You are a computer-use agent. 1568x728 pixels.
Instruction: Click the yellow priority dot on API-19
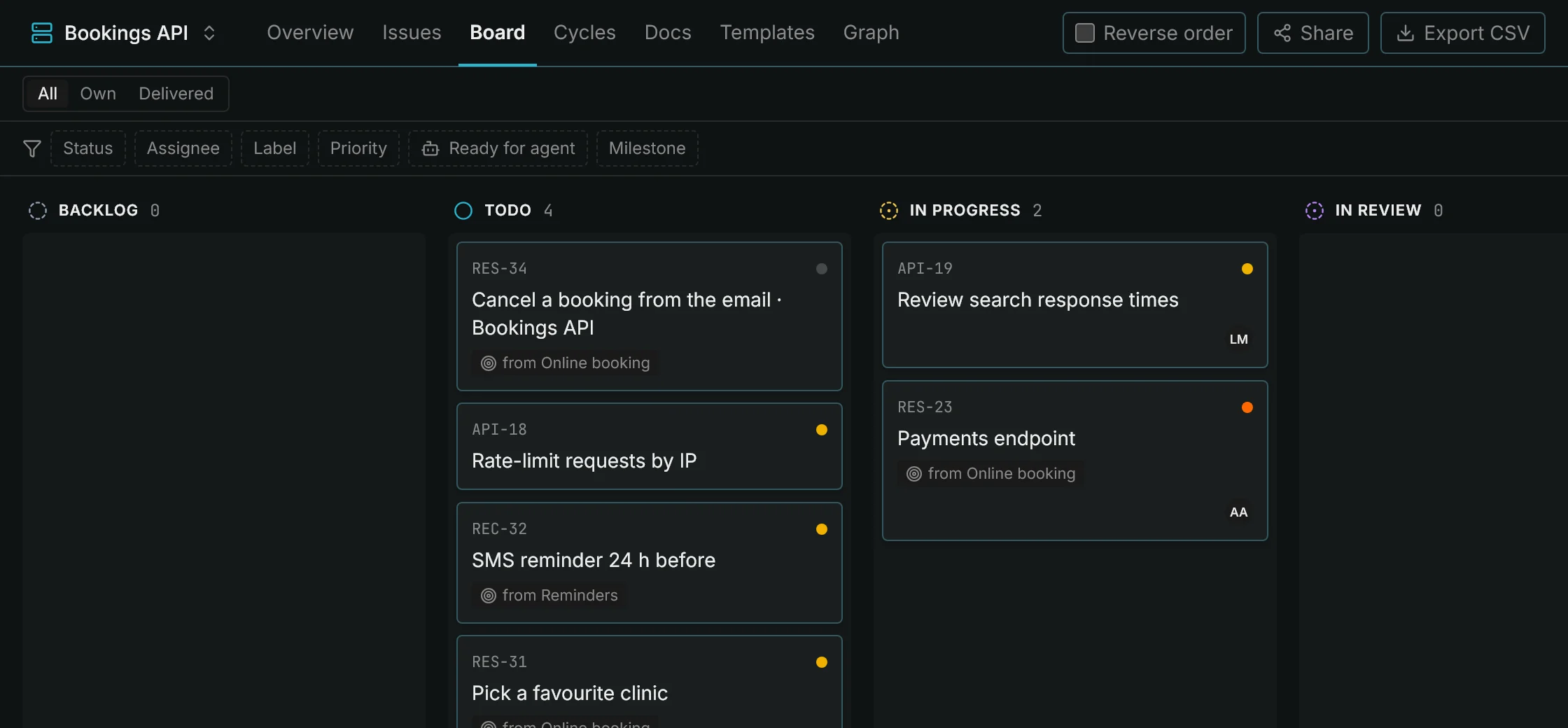tap(1247, 269)
